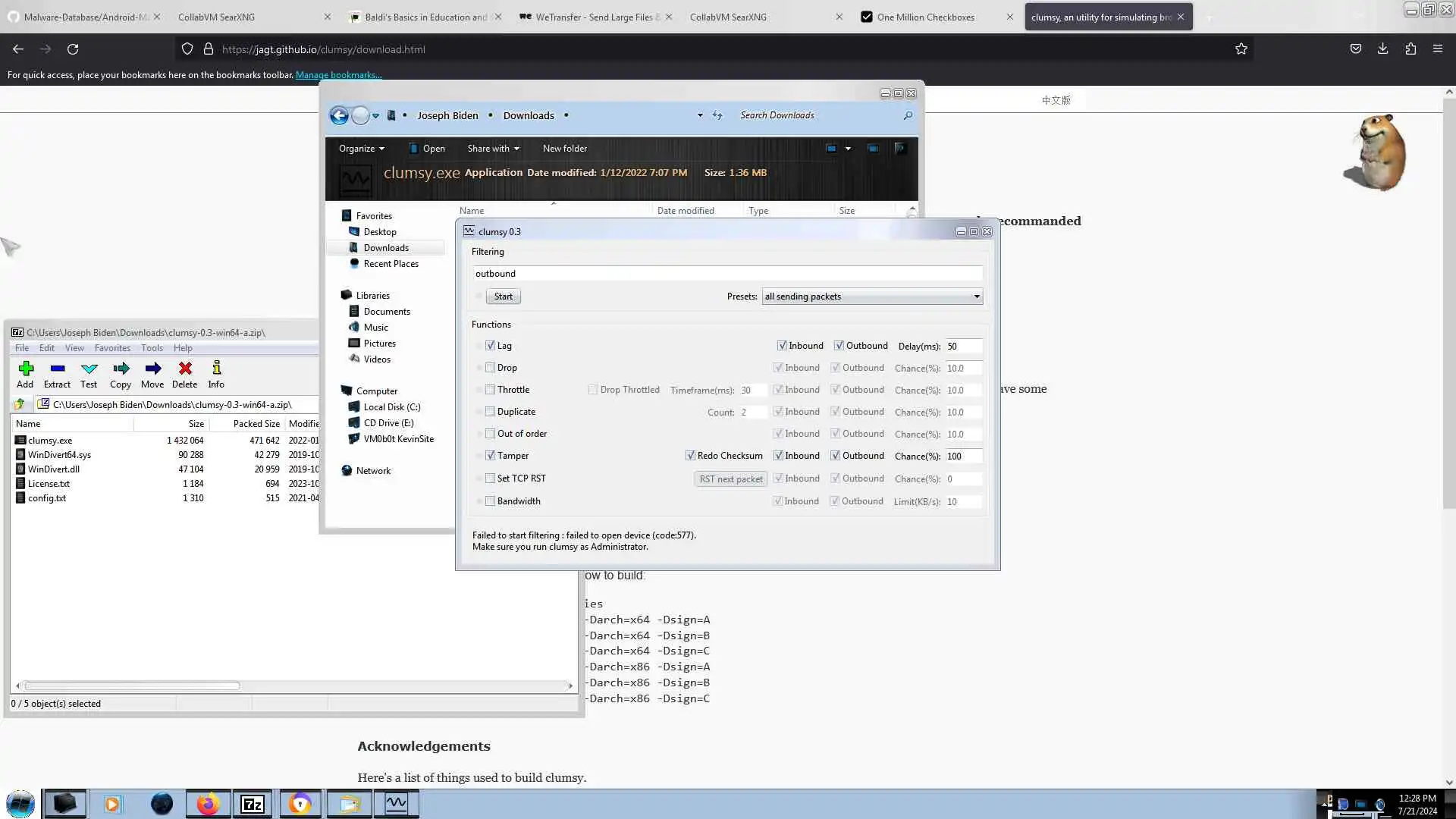Viewport: 1456px width, 819px height.
Task: Click the clumsy icon in the taskbar
Action: click(396, 803)
